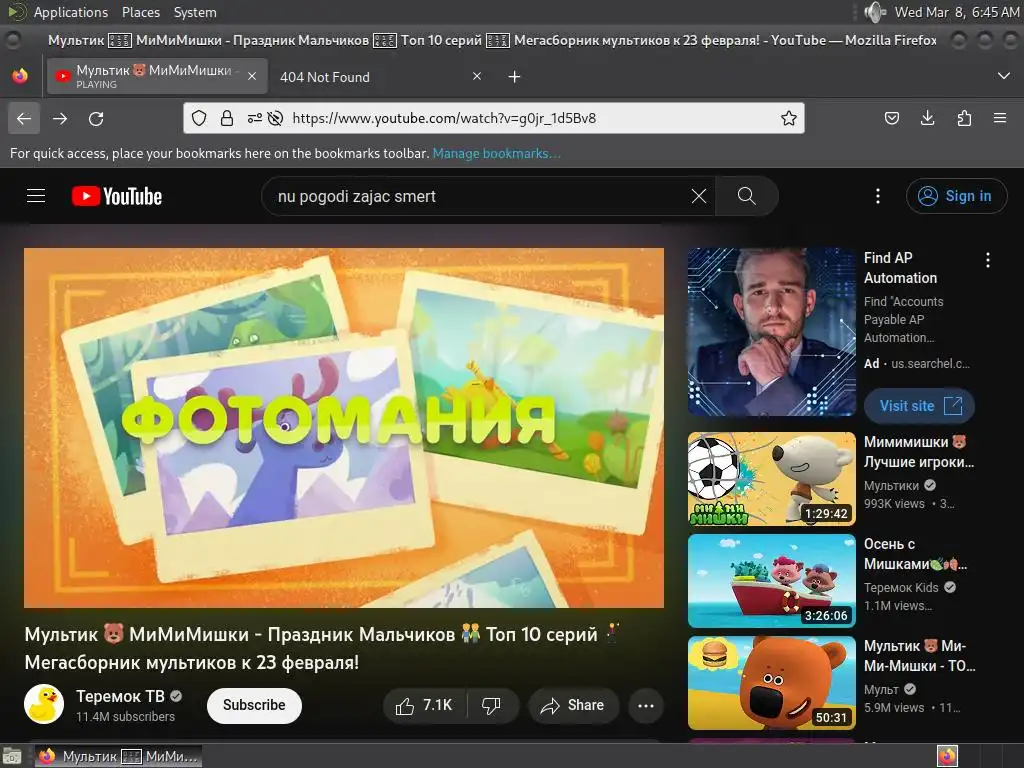Open the system volume control

[x=874, y=12]
